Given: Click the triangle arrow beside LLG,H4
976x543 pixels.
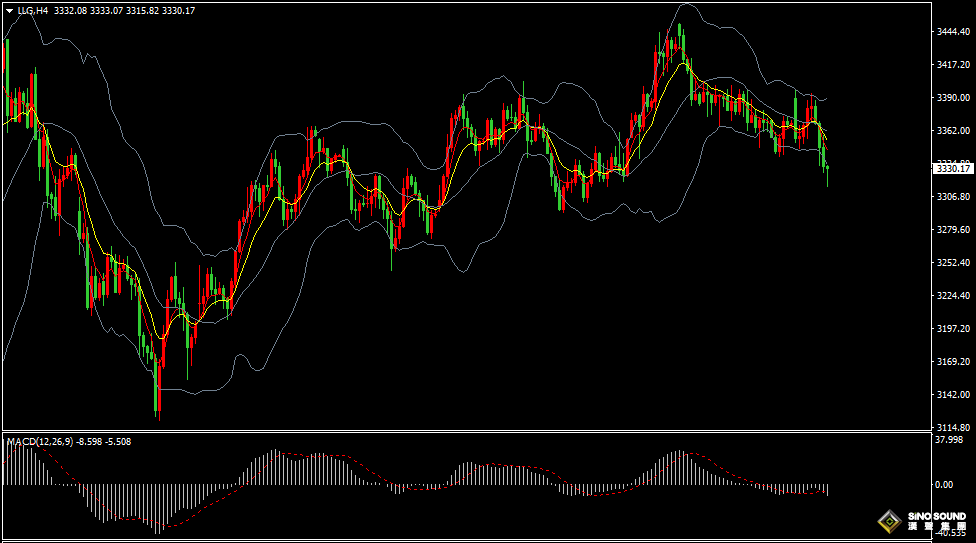Looking at the screenshot, I should (x=9, y=10).
